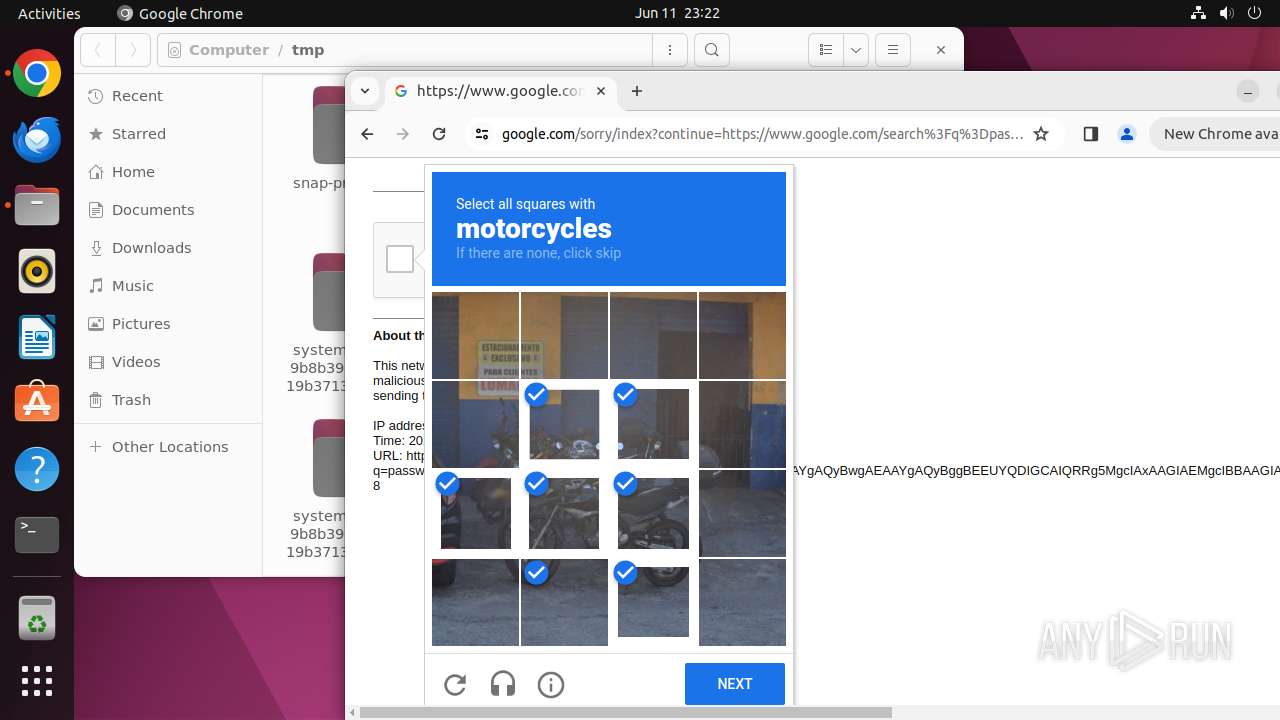View site information icon in address bar

coord(482,134)
